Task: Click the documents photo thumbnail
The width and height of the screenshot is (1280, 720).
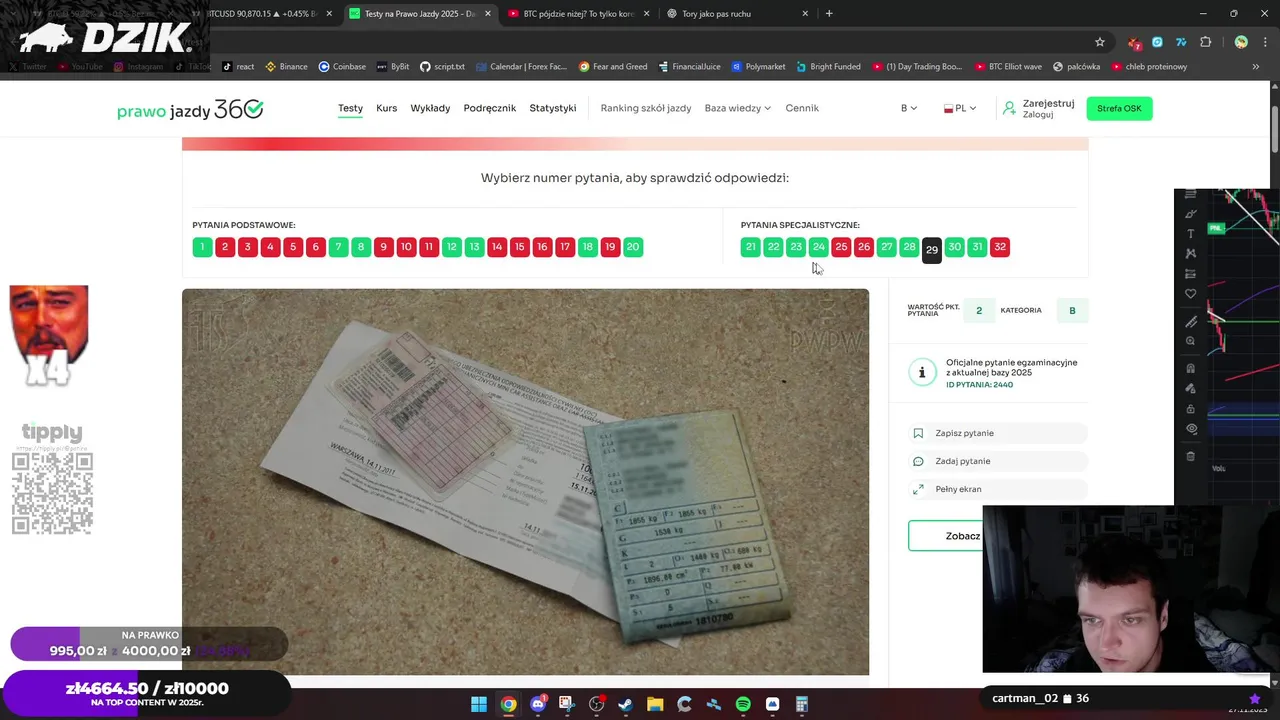Action: (525, 482)
